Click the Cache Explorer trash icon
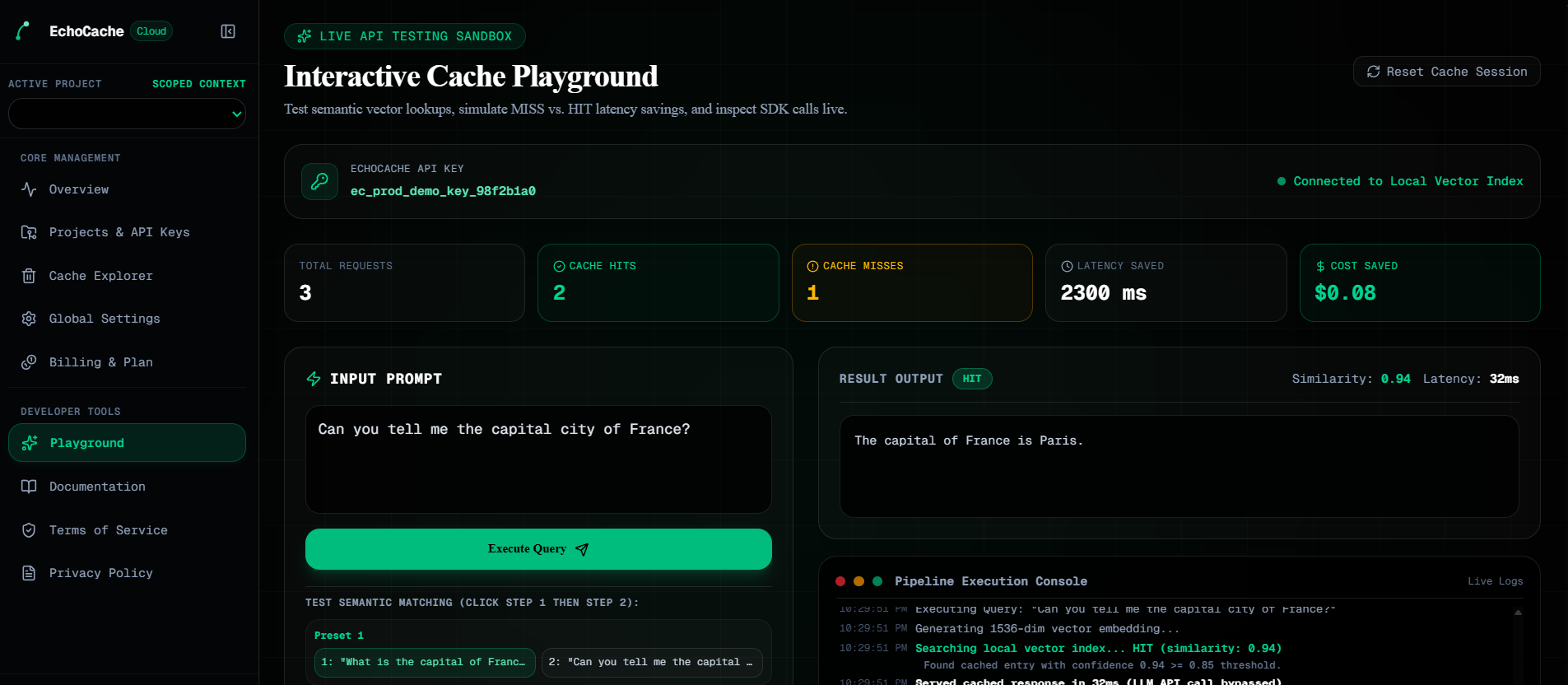1568x685 pixels. (x=29, y=276)
